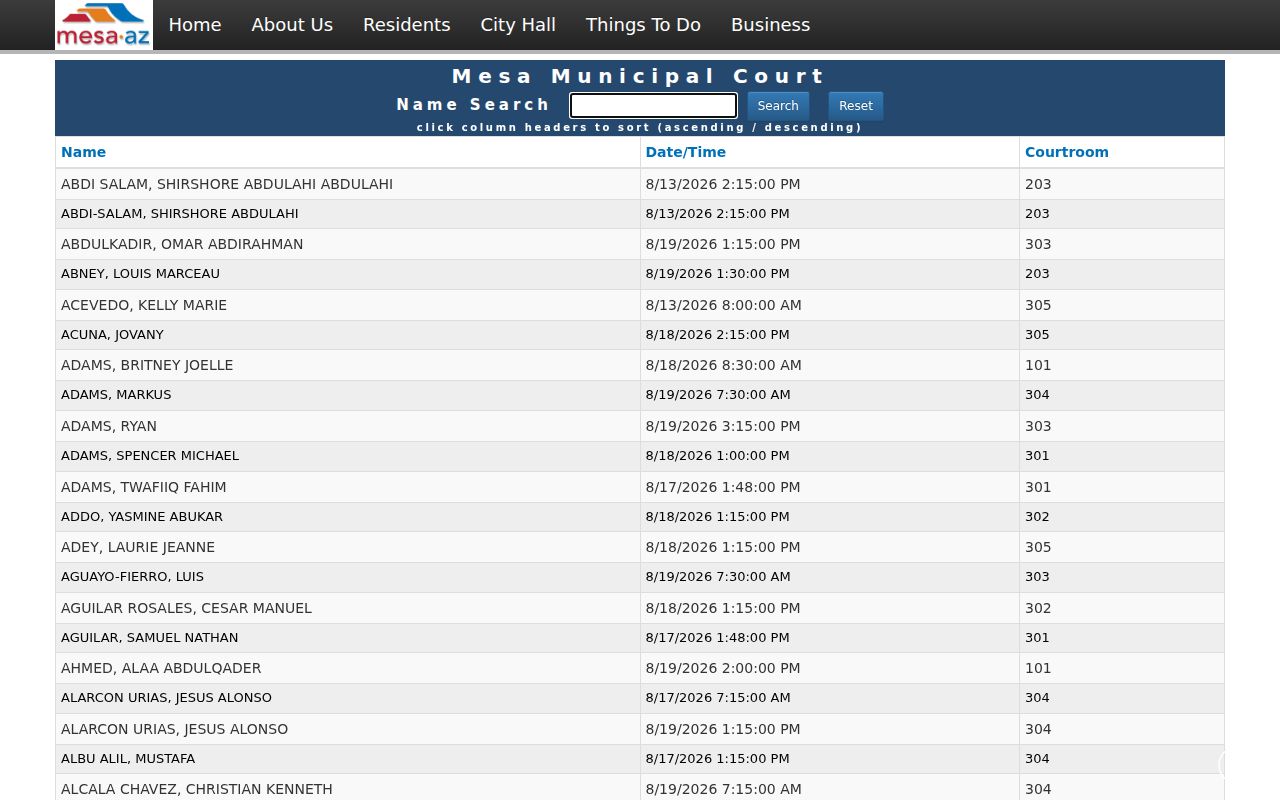The height and width of the screenshot is (800, 1280).
Task: Click courtroom 303 for ABDULKADIR, OMAR
Action: coord(1038,244)
